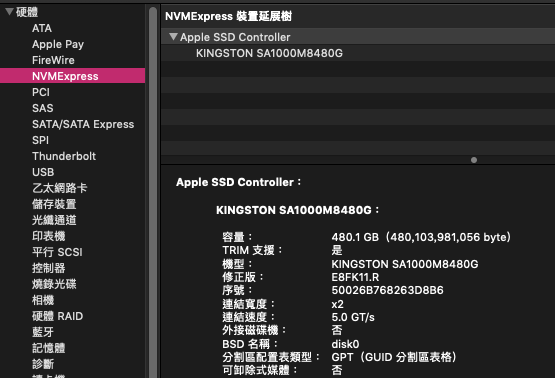Select 儲存裝置 in the hardware list

point(54,204)
